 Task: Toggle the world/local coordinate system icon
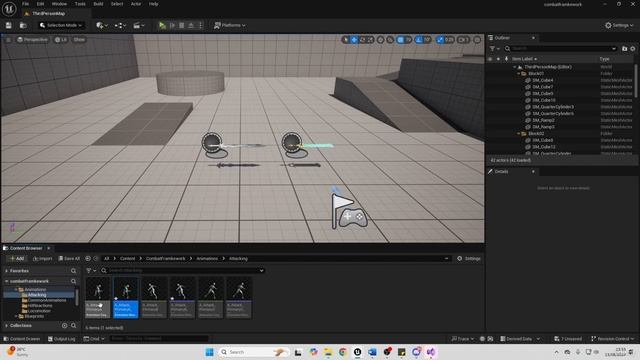[380, 40]
